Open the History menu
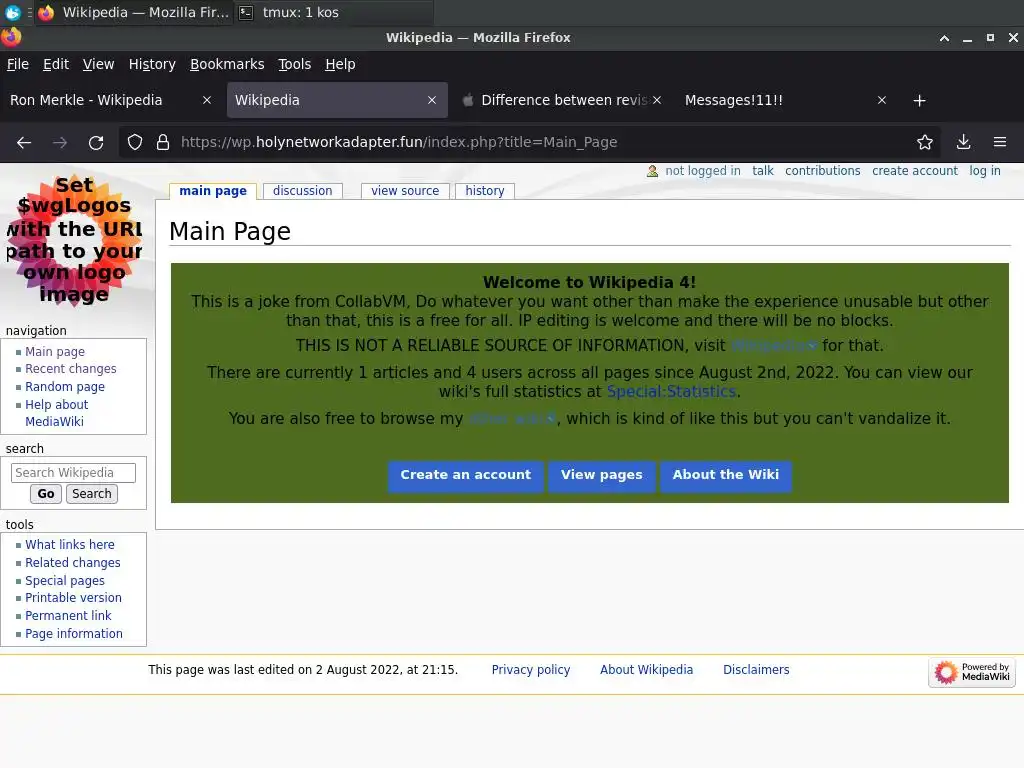This screenshot has width=1024, height=768. pos(152,64)
